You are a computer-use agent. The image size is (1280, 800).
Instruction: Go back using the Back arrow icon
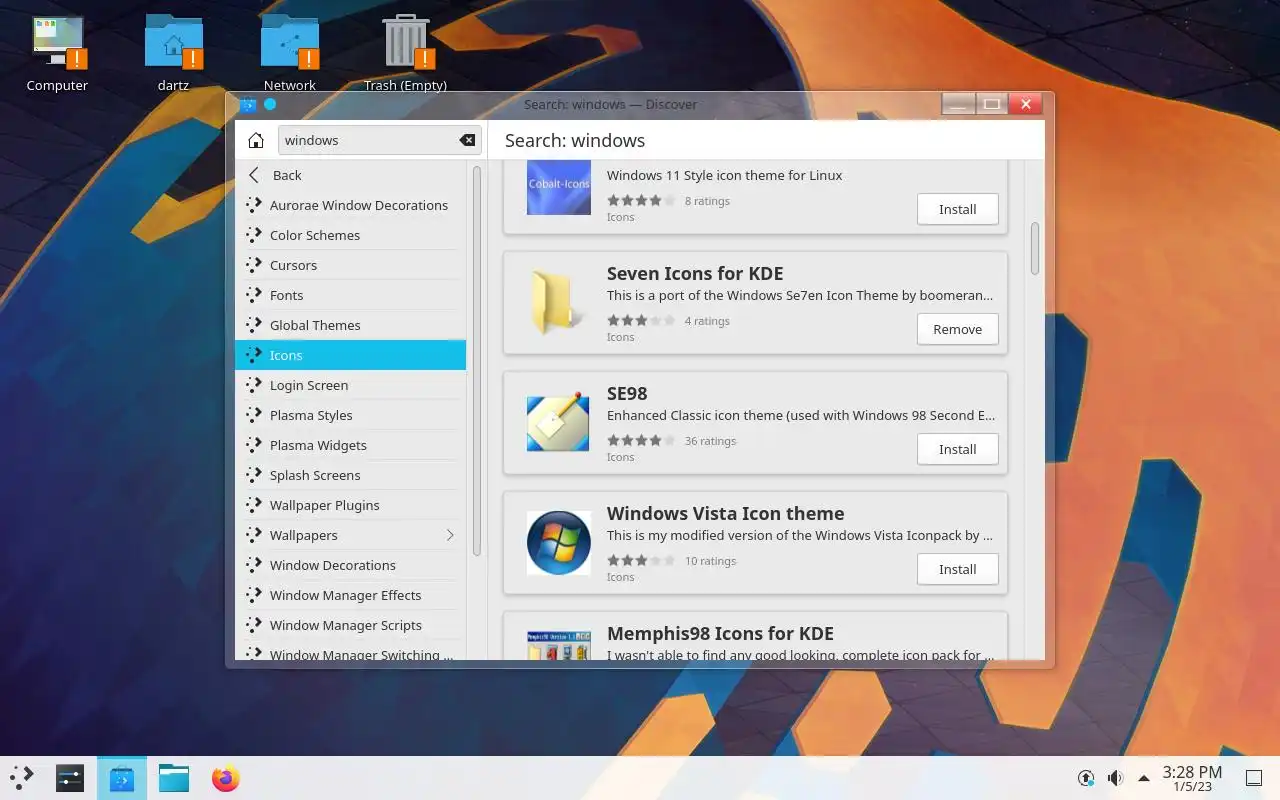click(254, 175)
